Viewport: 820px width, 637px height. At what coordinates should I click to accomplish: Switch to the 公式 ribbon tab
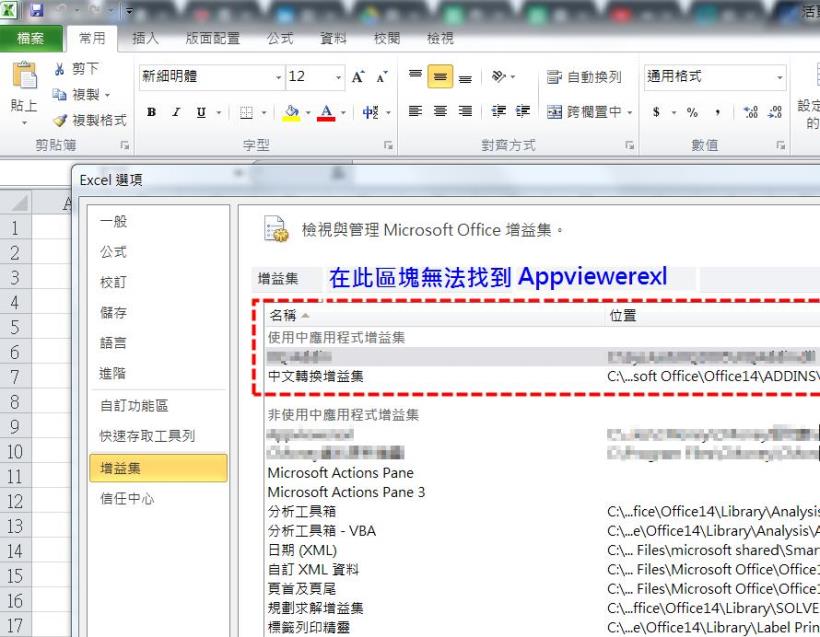pyautogui.click(x=280, y=38)
